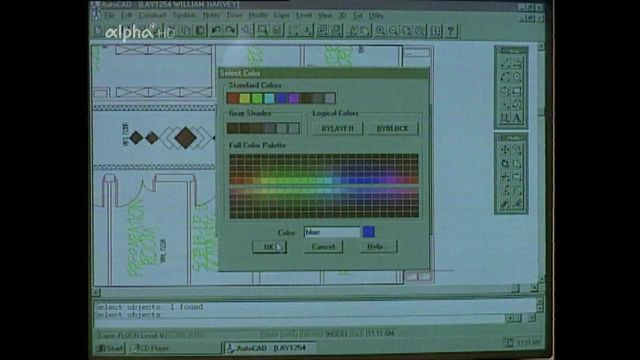Image resolution: width=640 pixels, height=360 pixels.
Task: Click the BYLAYER logical color button
Action: click(x=338, y=128)
